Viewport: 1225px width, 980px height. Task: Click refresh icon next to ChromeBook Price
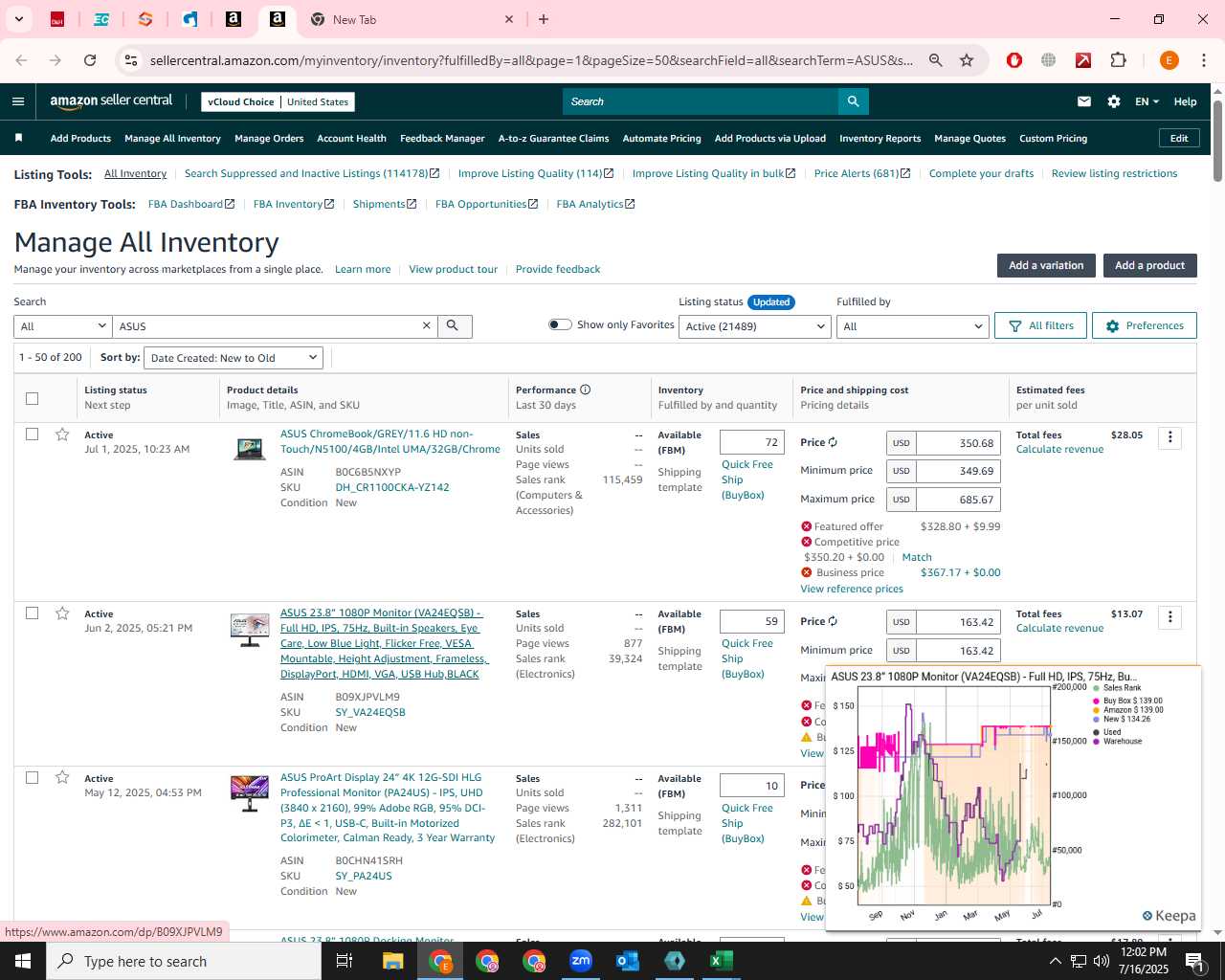pos(833,442)
